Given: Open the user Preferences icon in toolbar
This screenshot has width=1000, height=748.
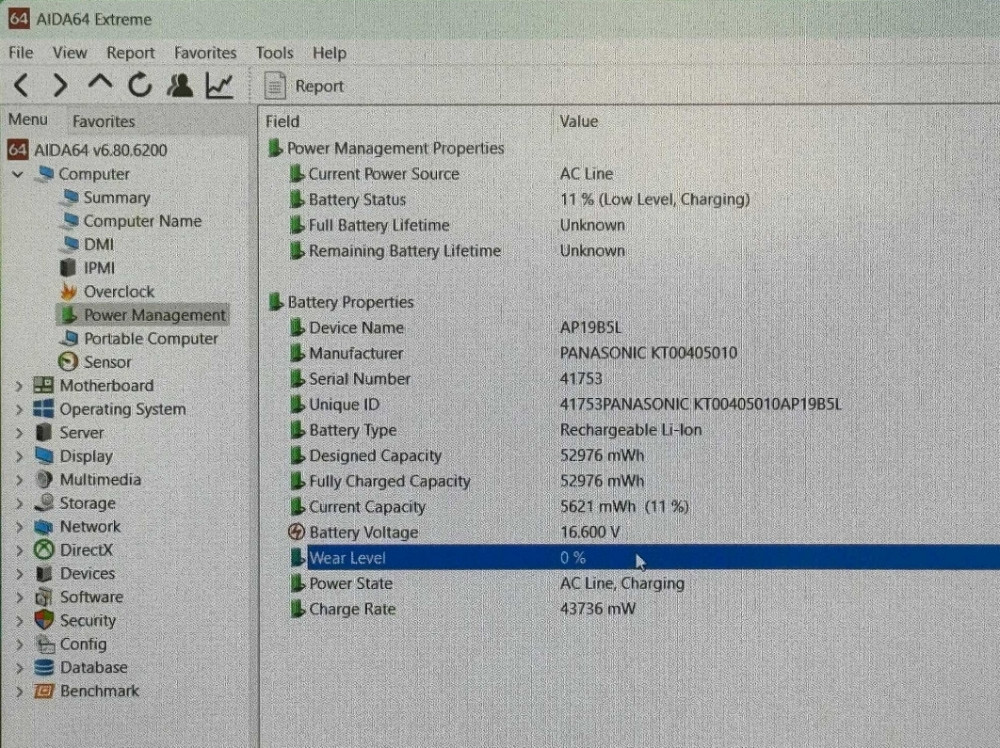Looking at the screenshot, I should click(x=180, y=86).
